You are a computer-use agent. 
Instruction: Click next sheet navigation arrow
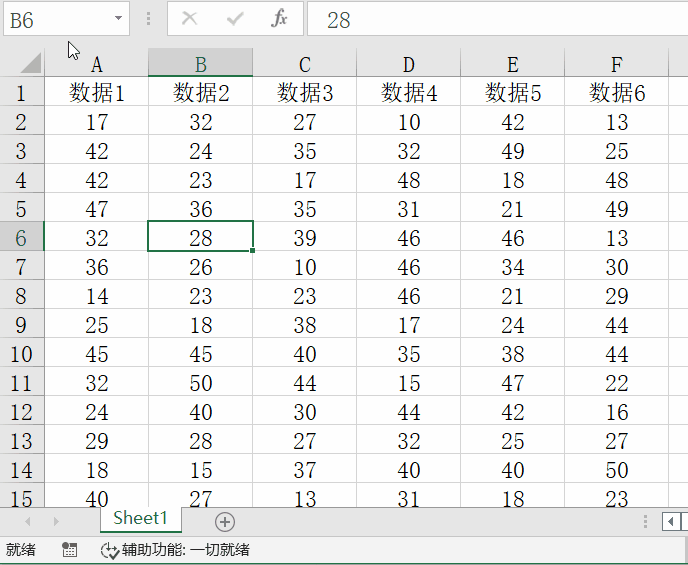[56, 522]
